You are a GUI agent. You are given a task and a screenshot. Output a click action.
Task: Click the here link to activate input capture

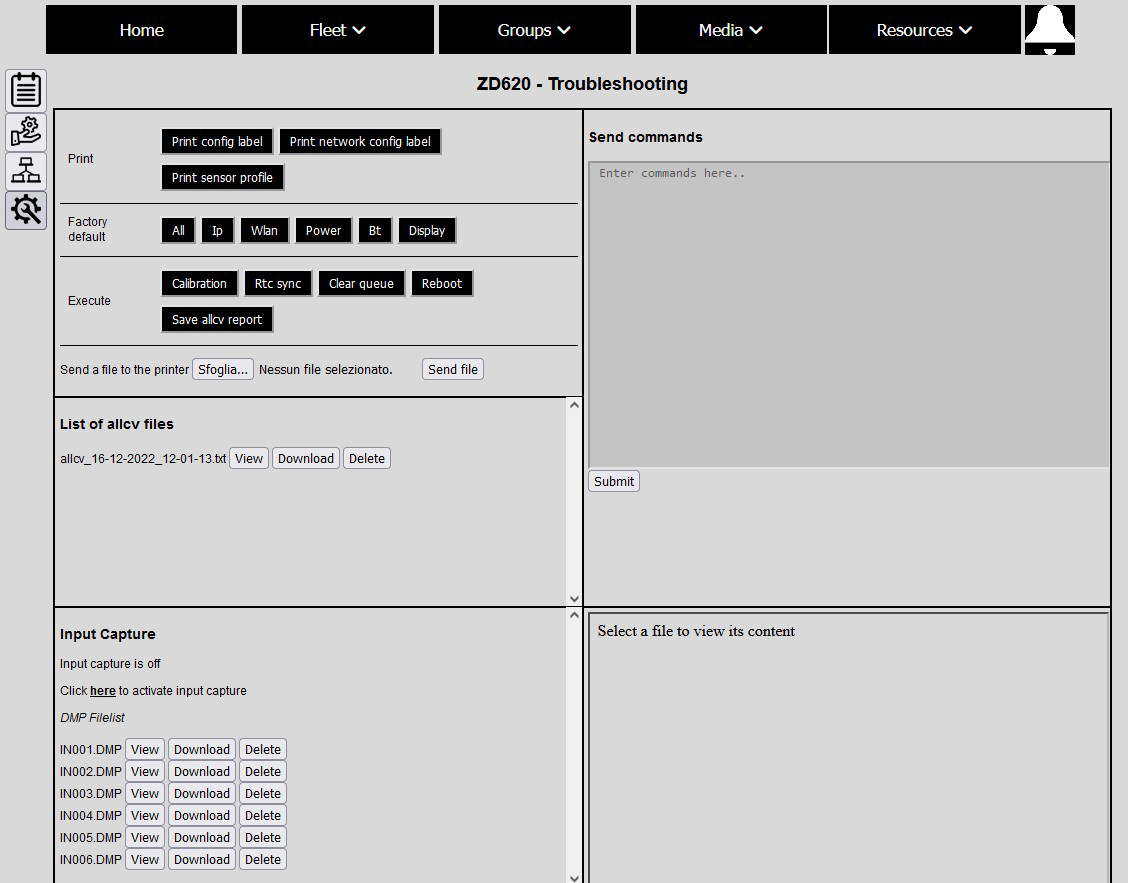(103, 691)
